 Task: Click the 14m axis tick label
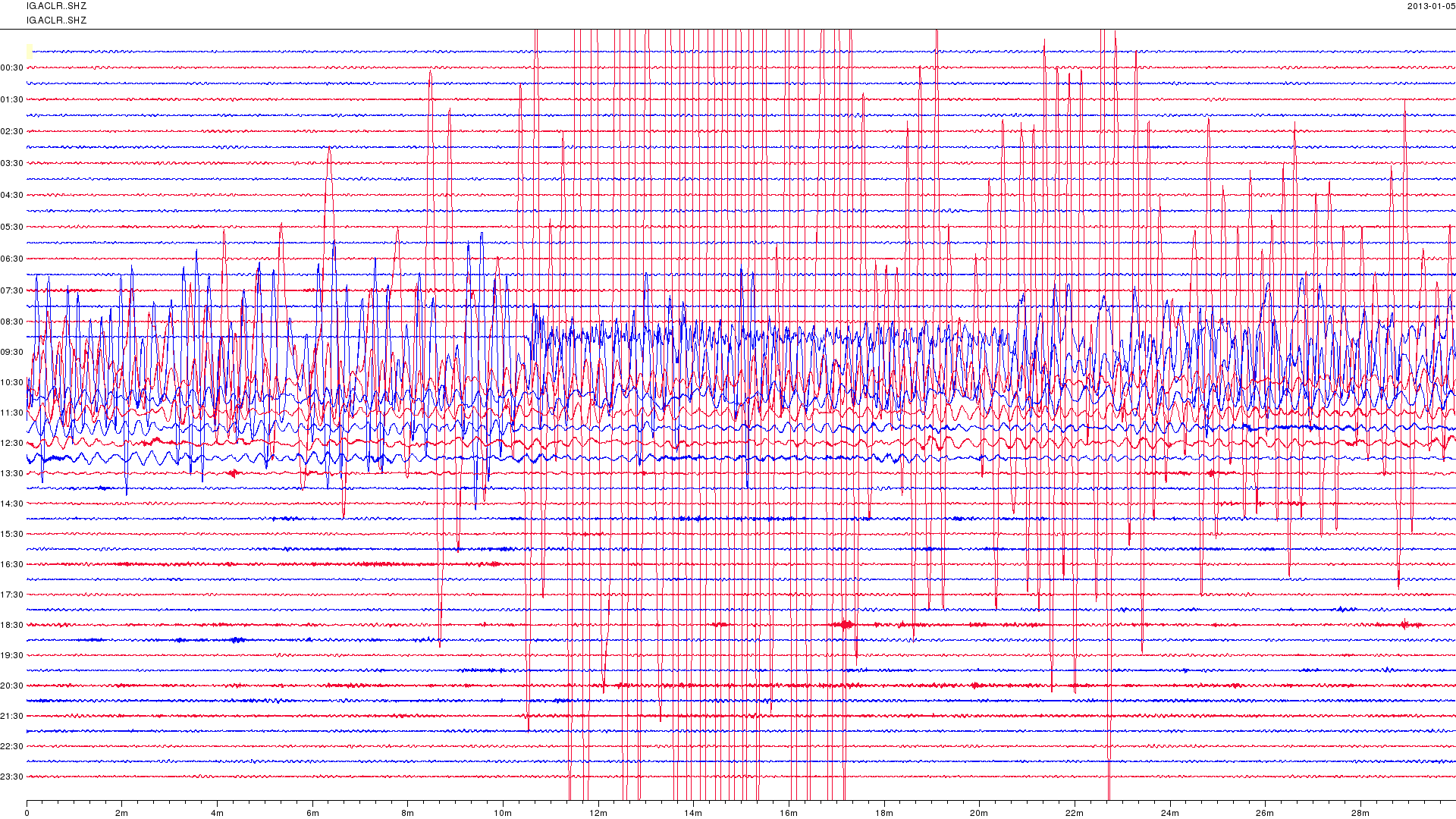[x=694, y=814]
